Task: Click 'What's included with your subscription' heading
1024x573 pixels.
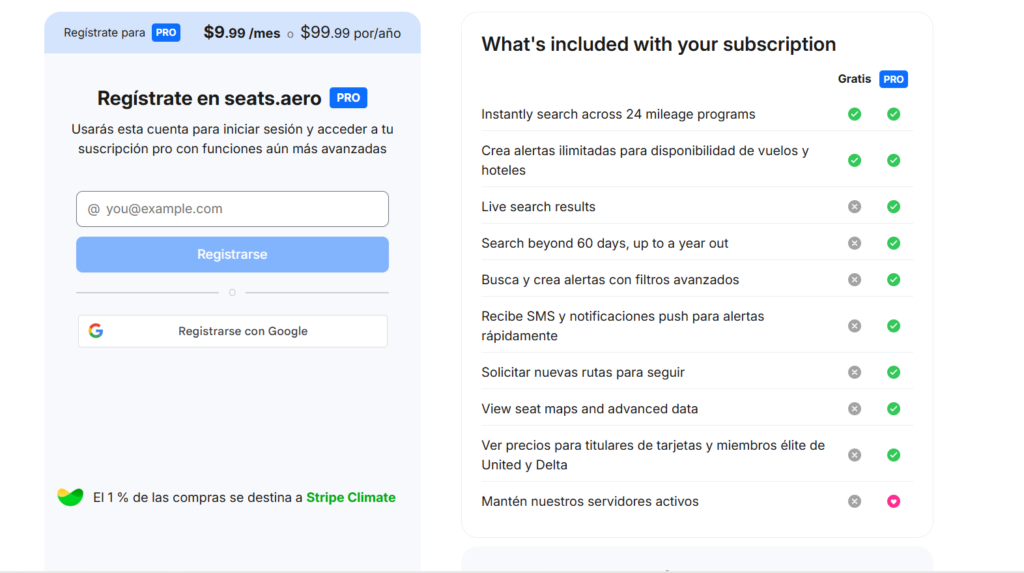Action: click(658, 44)
